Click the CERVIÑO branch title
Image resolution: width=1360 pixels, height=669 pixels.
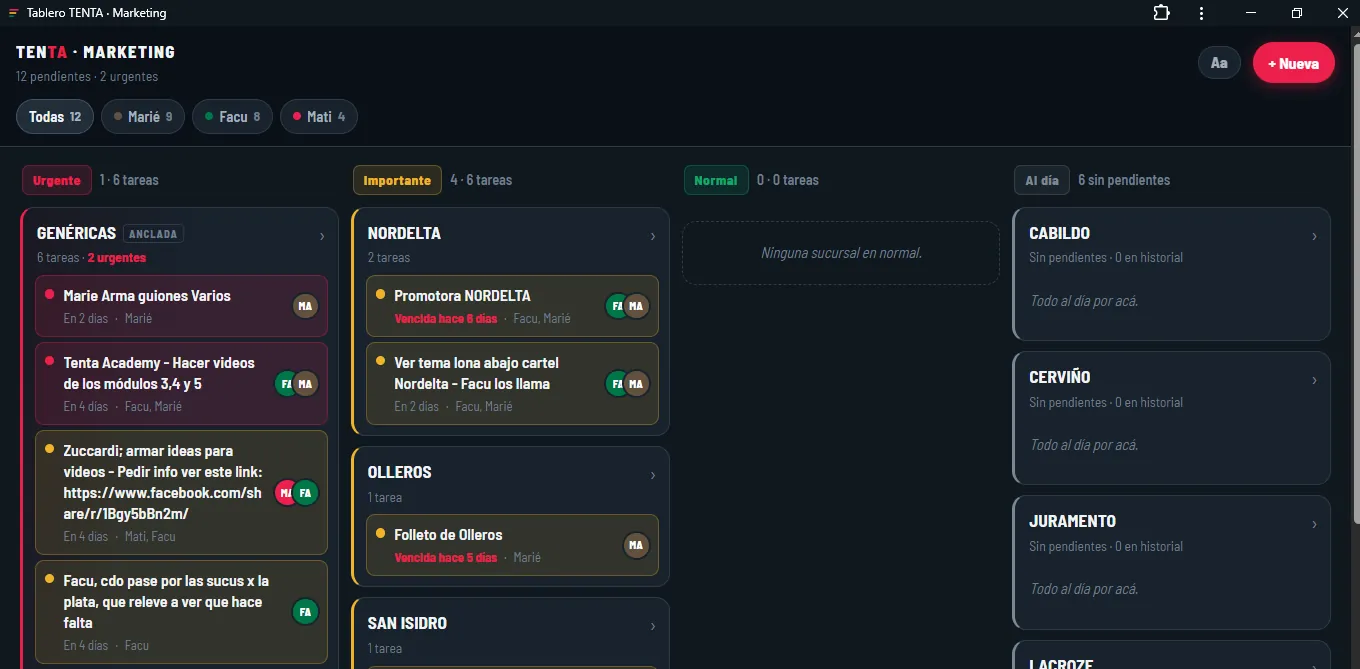(1059, 377)
